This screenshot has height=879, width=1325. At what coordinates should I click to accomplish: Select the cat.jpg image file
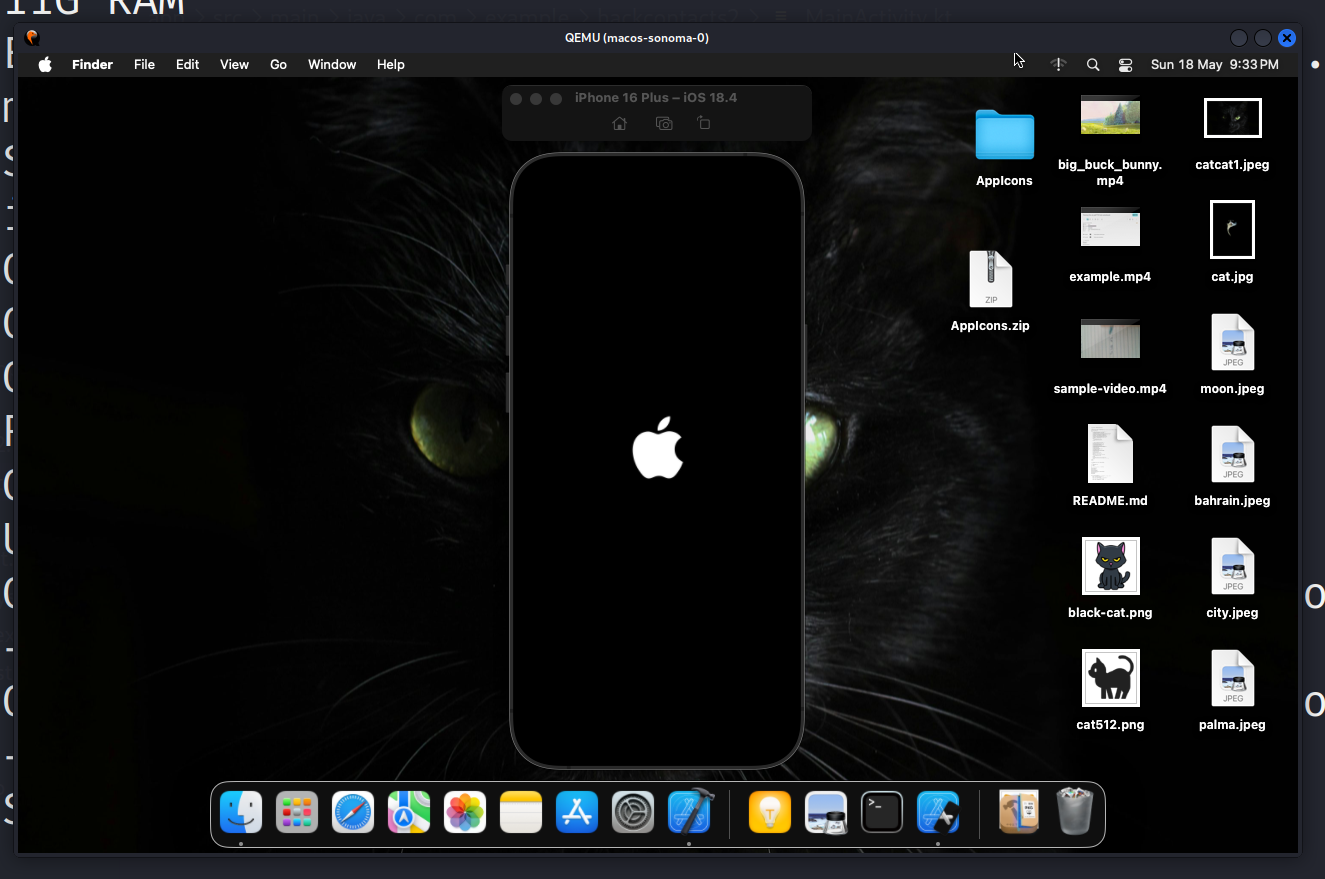coord(1232,229)
